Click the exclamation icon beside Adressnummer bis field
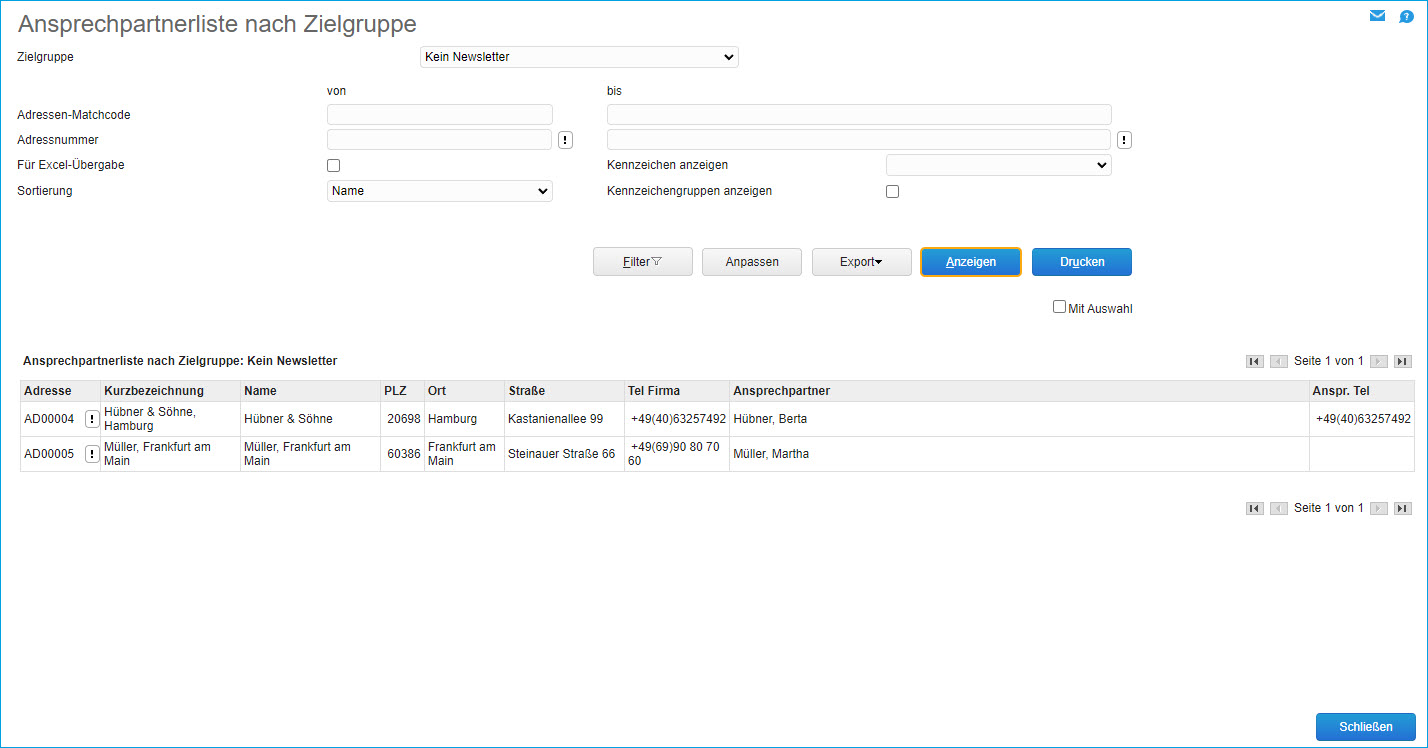 1124,139
